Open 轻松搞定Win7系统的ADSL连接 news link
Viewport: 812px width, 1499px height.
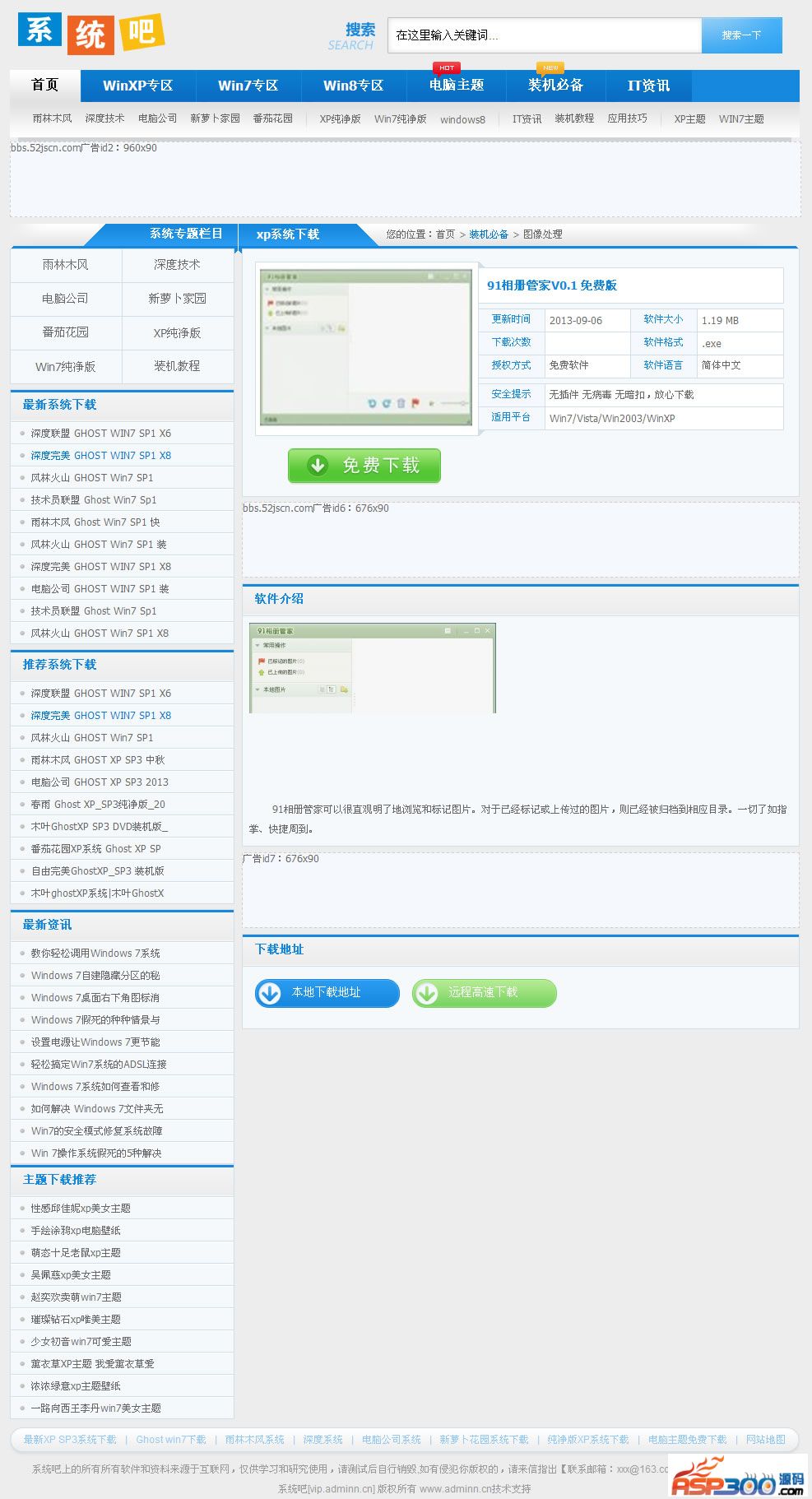point(99,1065)
